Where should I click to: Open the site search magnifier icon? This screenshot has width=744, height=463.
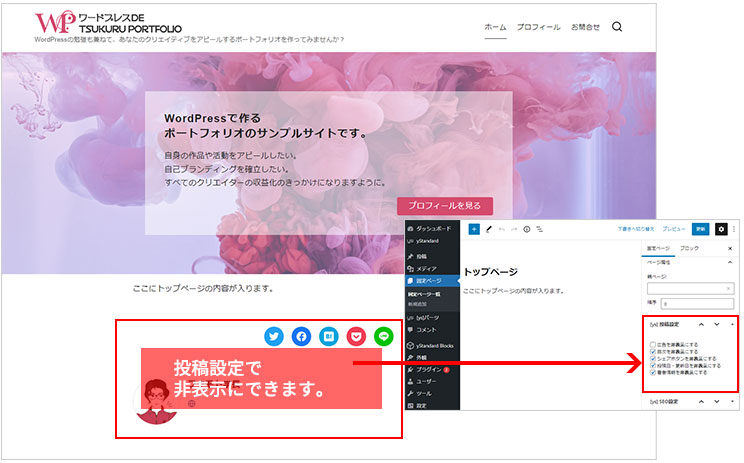(x=616, y=27)
